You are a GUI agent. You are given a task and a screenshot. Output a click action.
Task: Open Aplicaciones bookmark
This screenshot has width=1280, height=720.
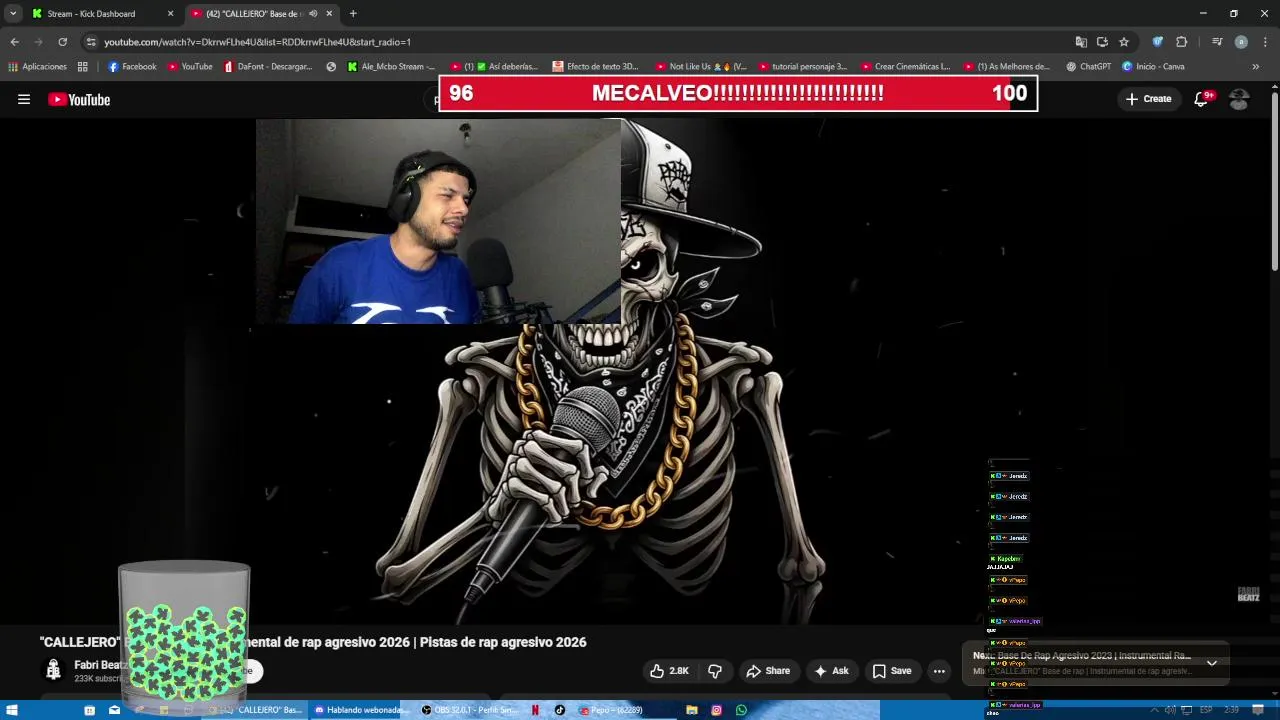(x=37, y=67)
